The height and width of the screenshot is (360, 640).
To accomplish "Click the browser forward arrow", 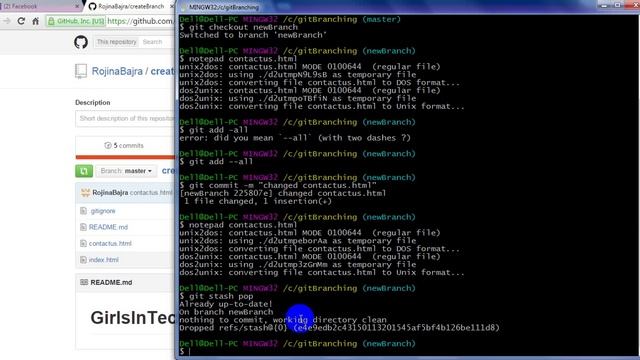I will click(x=7, y=21).
